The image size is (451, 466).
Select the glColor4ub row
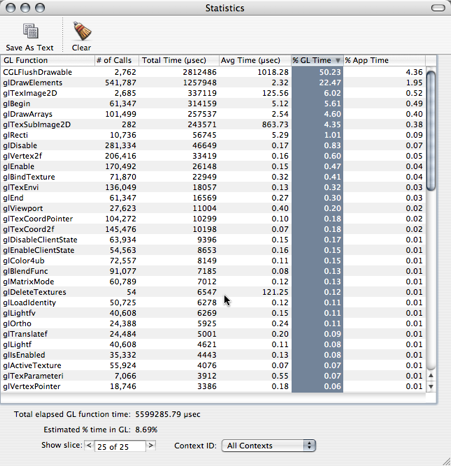[213, 261]
